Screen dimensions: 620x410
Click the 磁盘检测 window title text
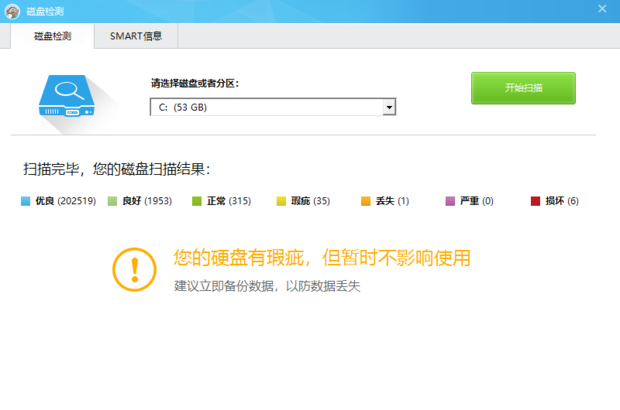click(x=45, y=11)
